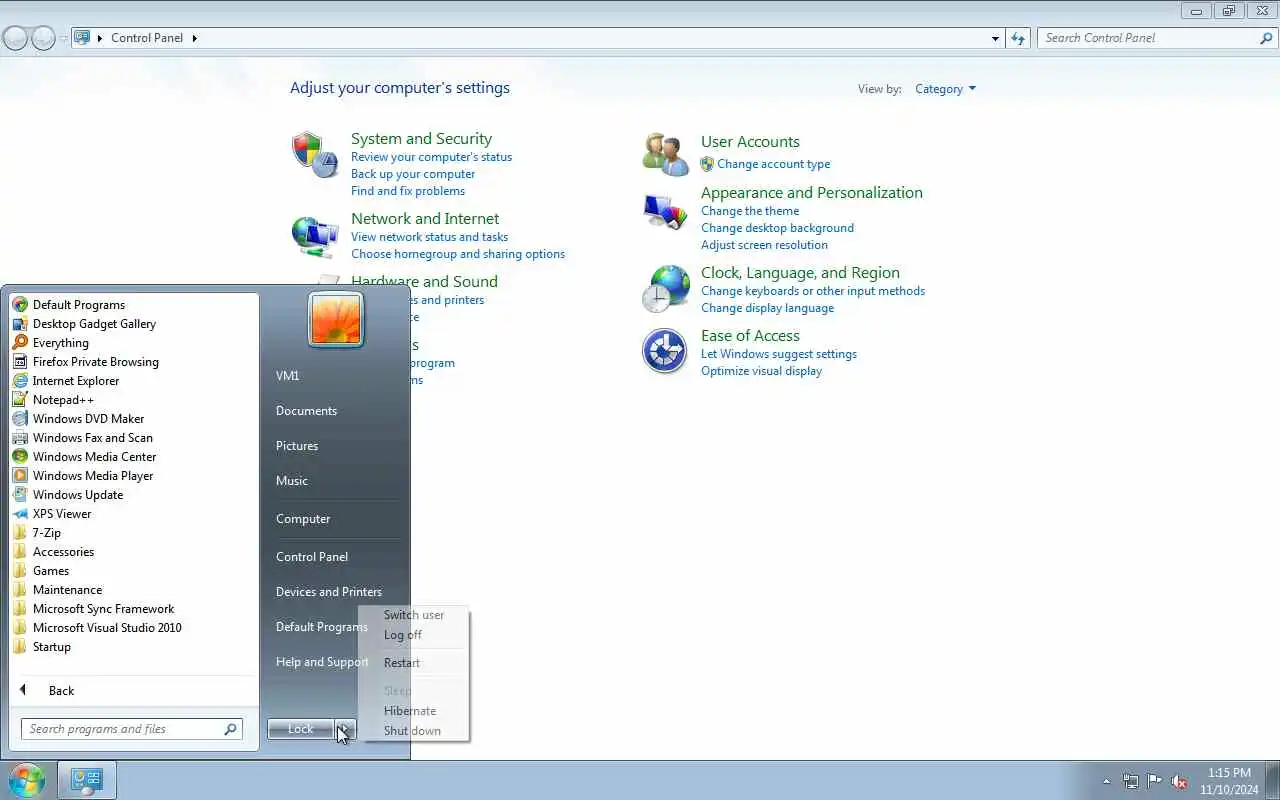Click the Lock button
The height and width of the screenshot is (800, 1280).
(x=301, y=729)
